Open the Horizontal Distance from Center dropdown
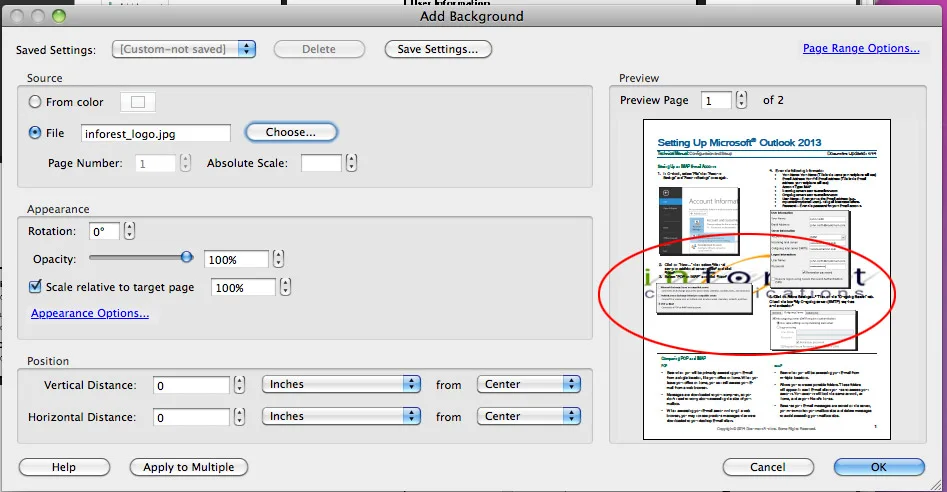The width and height of the screenshot is (947, 492). point(528,416)
